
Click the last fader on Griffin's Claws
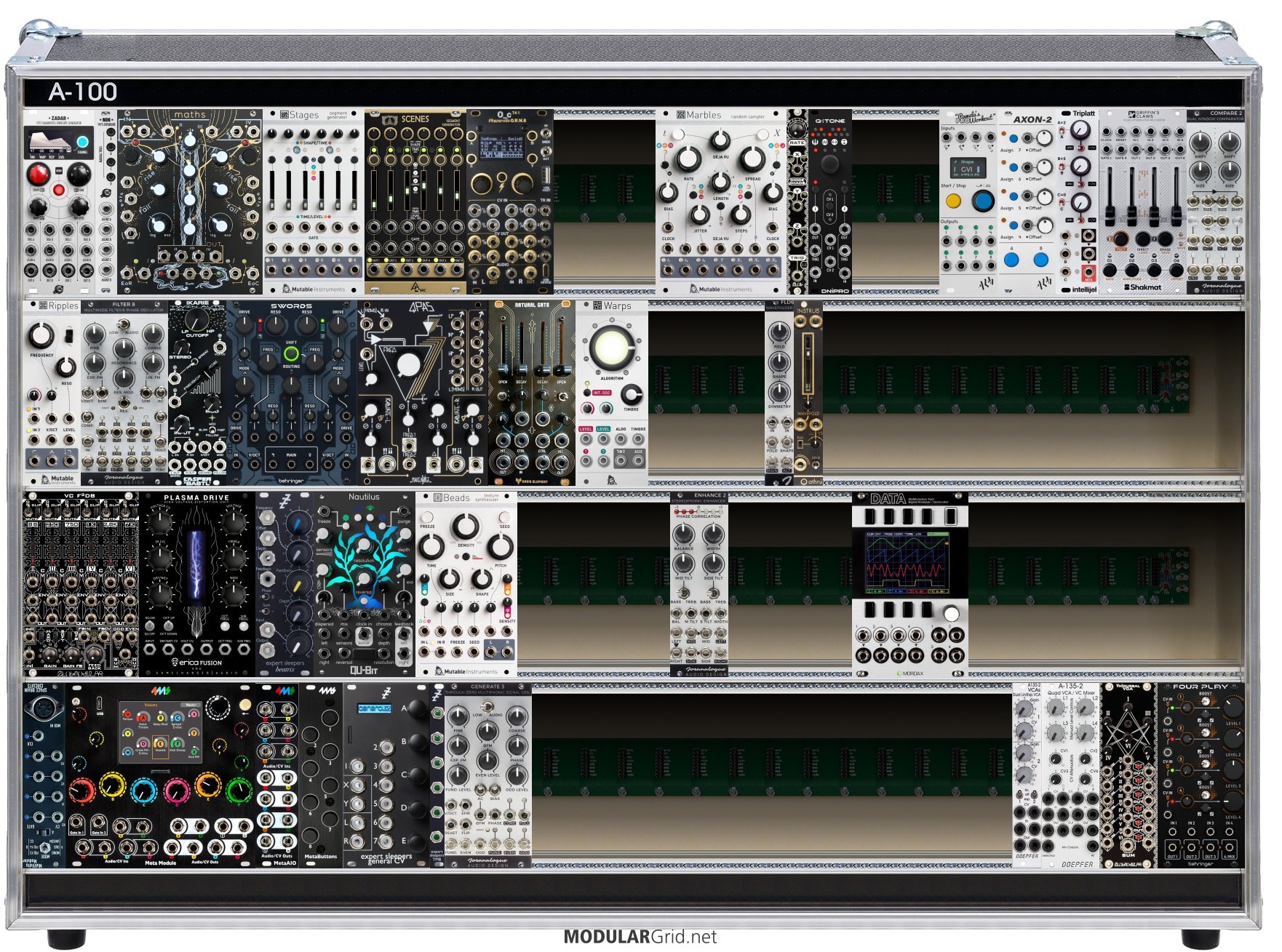coord(1176,198)
